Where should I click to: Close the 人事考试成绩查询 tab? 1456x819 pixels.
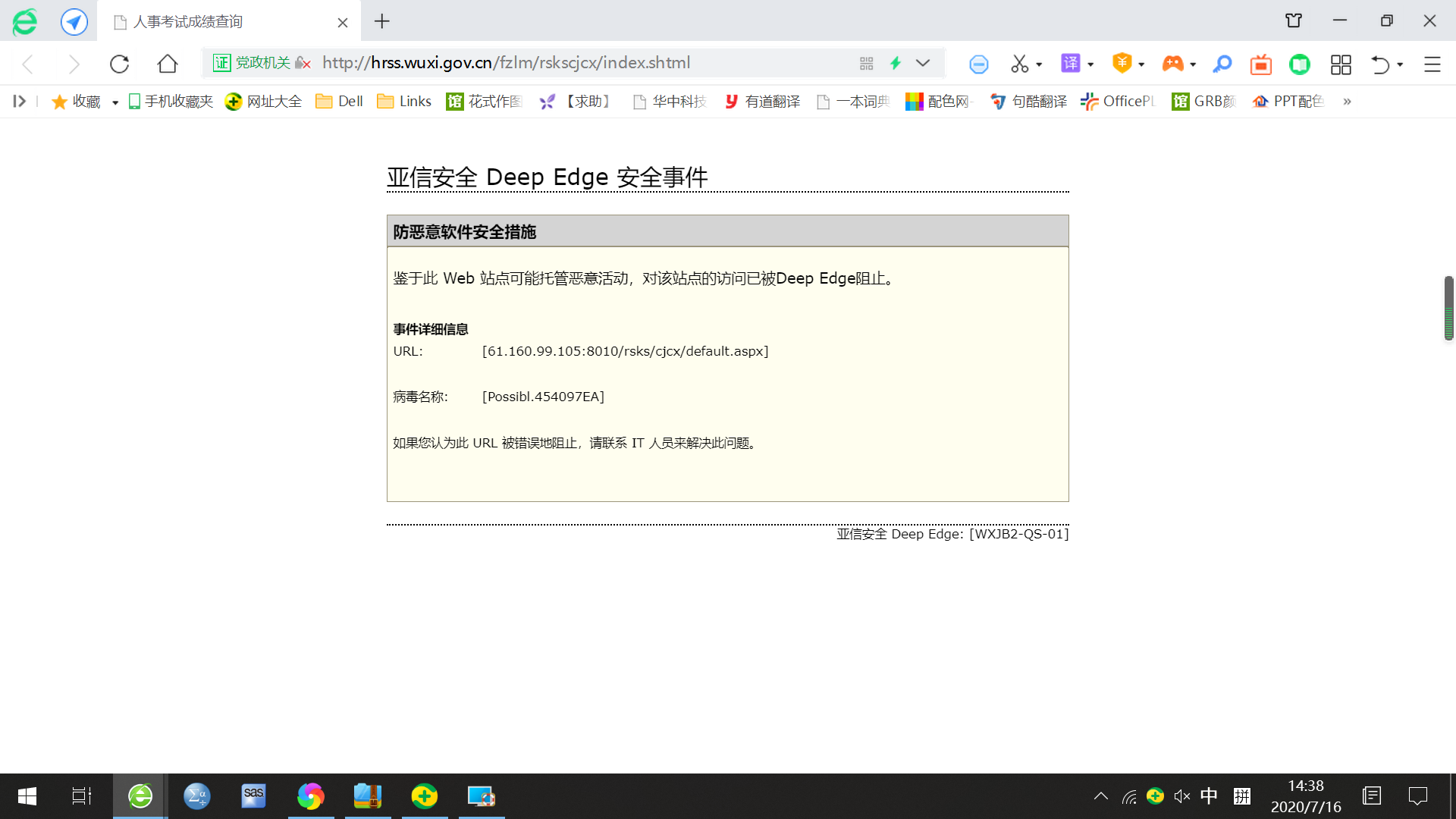pyautogui.click(x=343, y=22)
